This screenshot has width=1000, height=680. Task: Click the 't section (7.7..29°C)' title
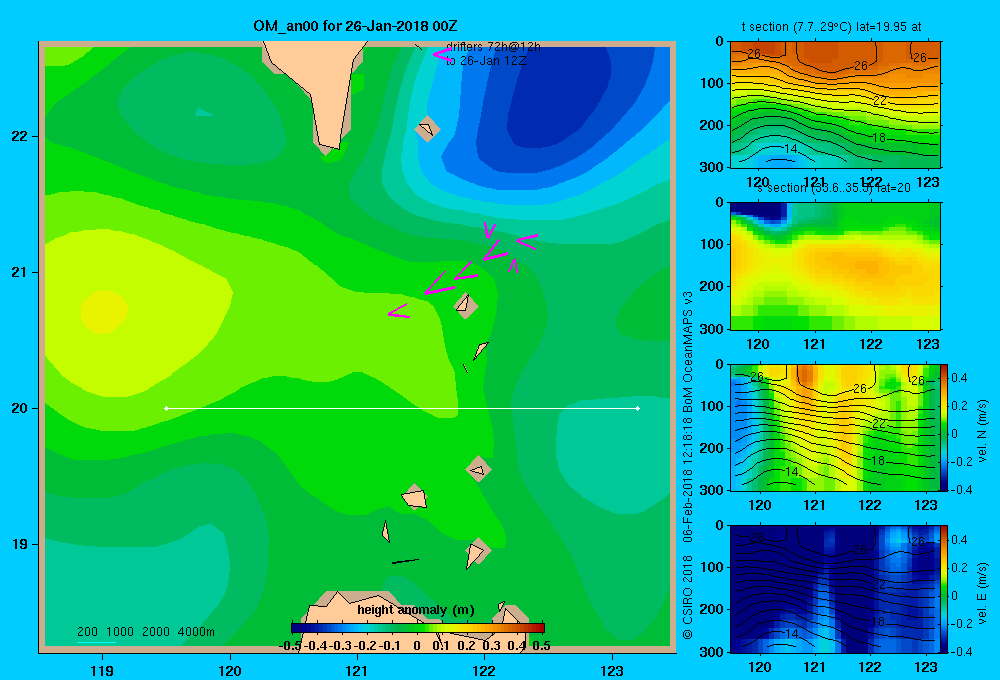[x=831, y=27]
